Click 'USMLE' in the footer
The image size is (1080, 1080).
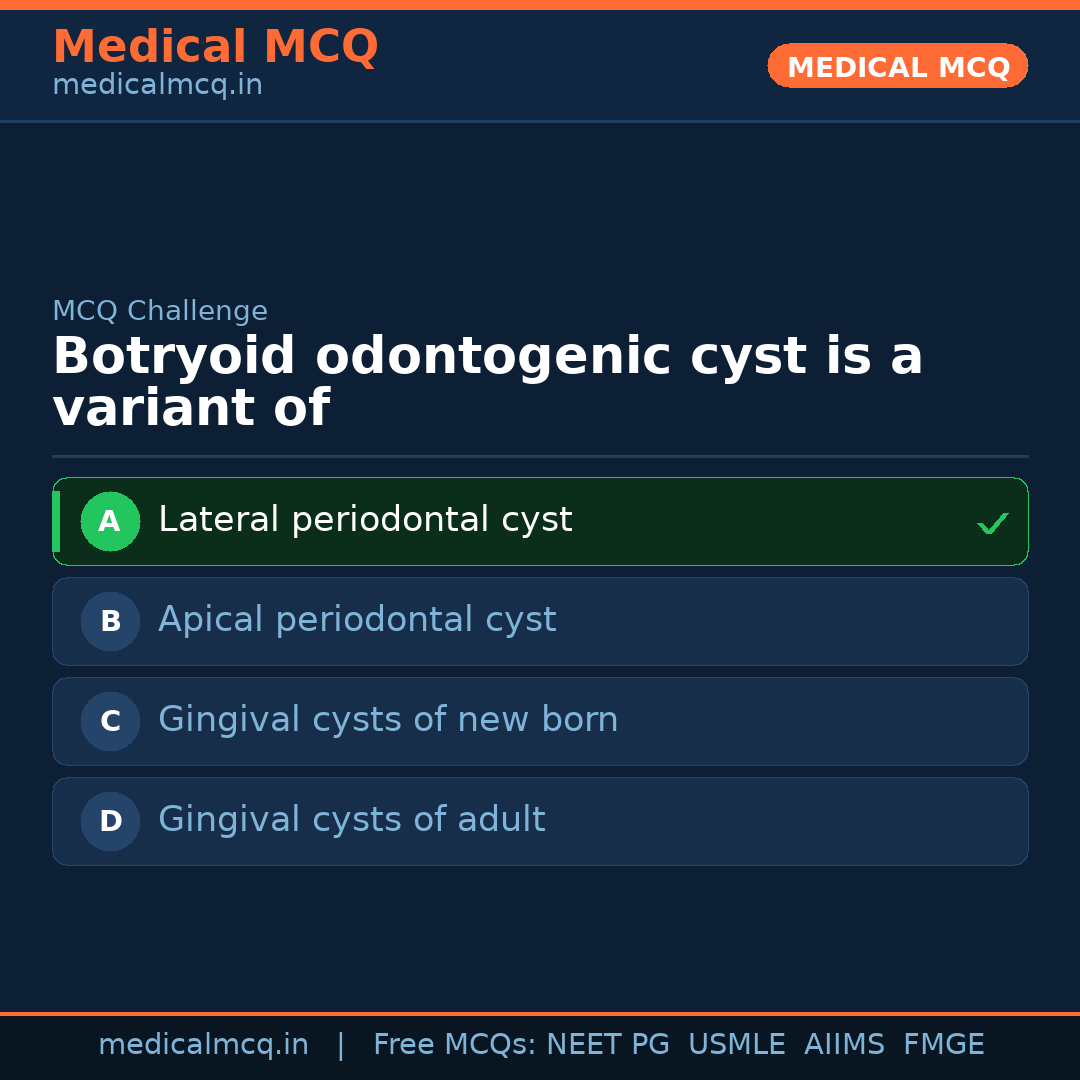736,1045
